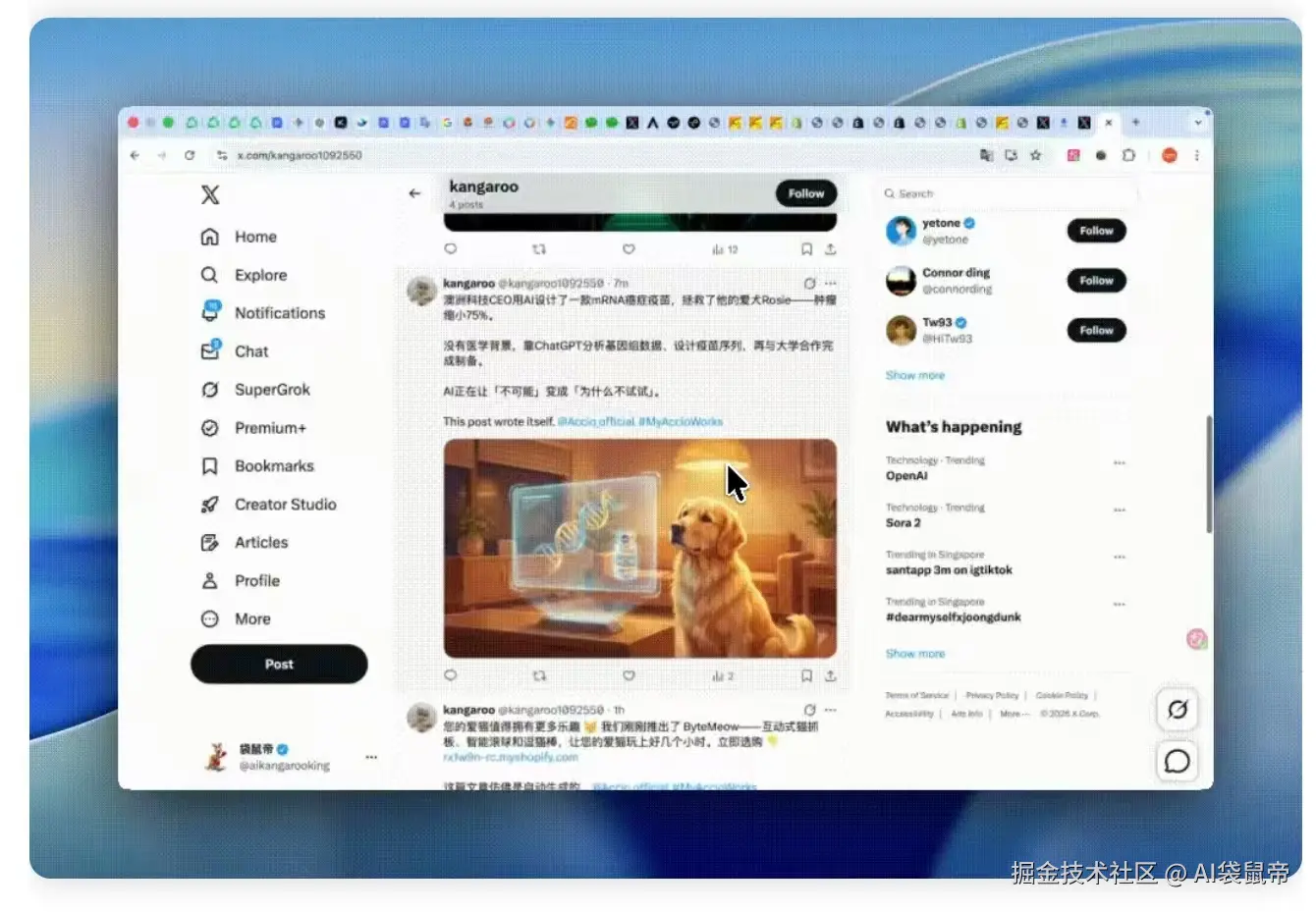1316x912 pixels.
Task: Open the myshopify.com link in ByteMeow post
Action: pos(511,757)
